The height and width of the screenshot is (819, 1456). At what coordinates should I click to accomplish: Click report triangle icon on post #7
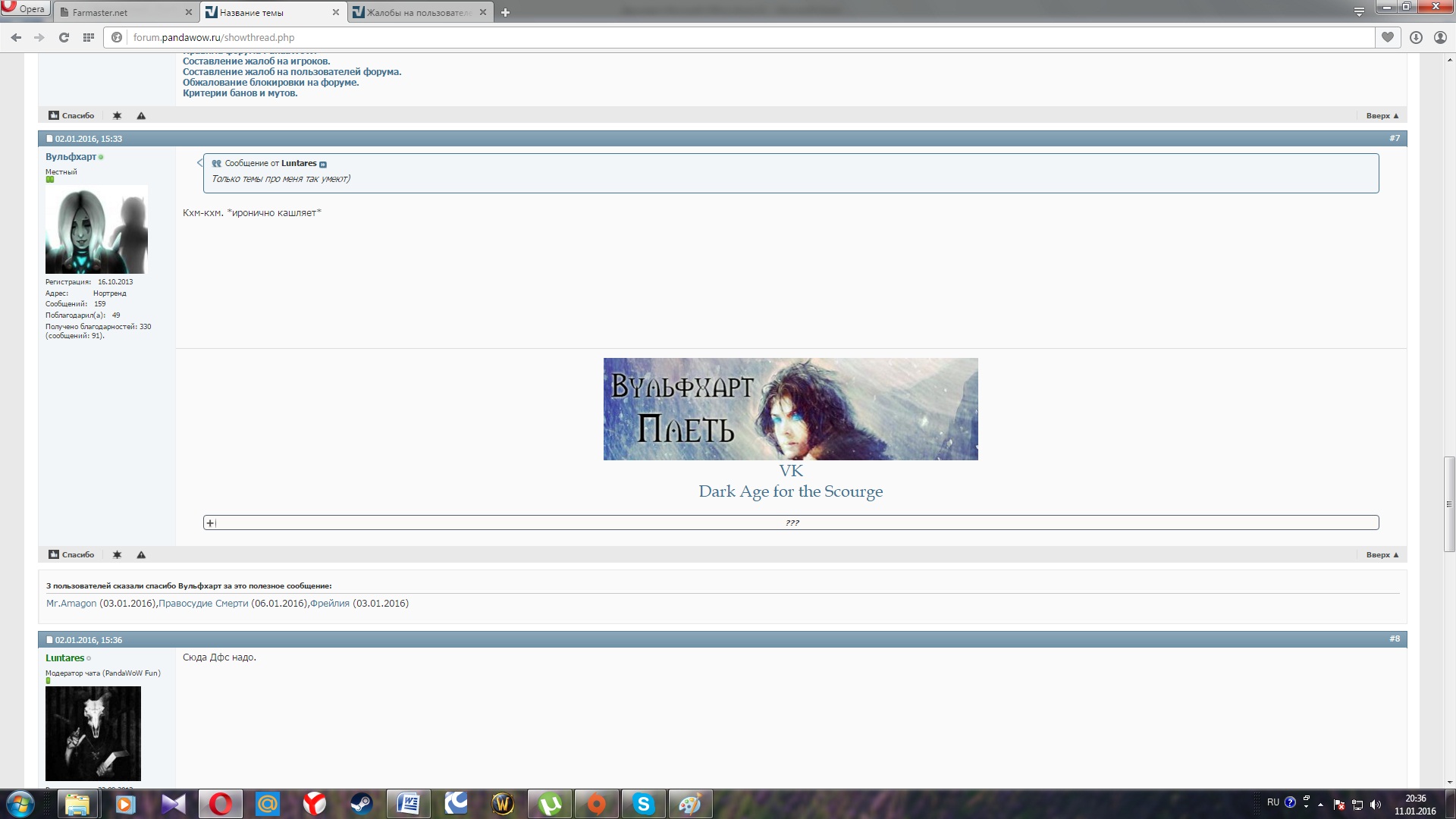[141, 554]
